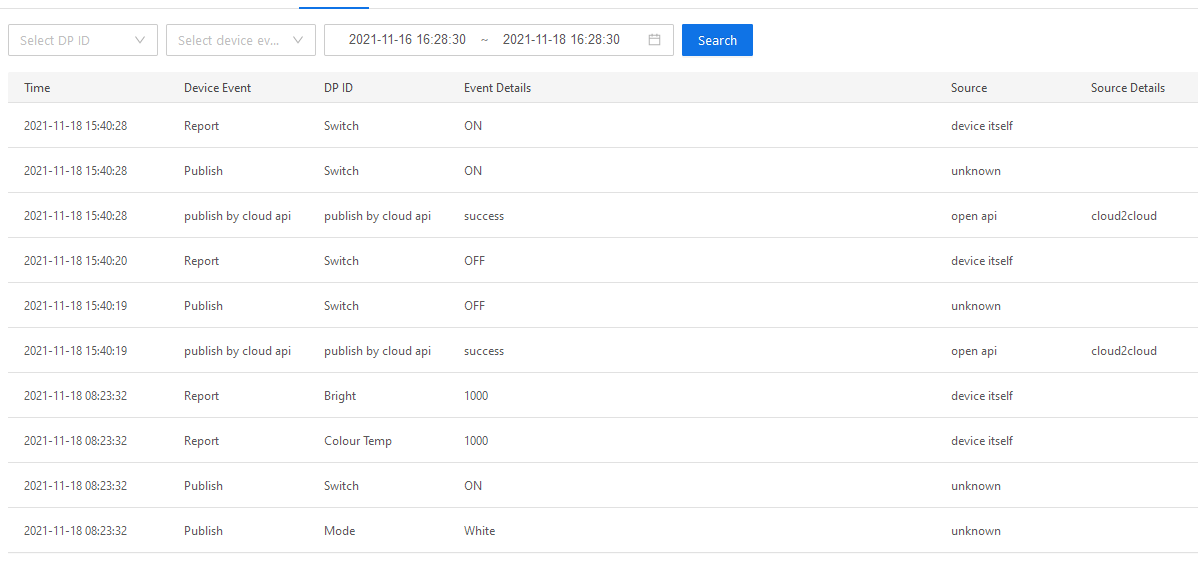1198x565 pixels.
Task: Click Report in the 15:40:20 row
Action: tap(202, 261)
